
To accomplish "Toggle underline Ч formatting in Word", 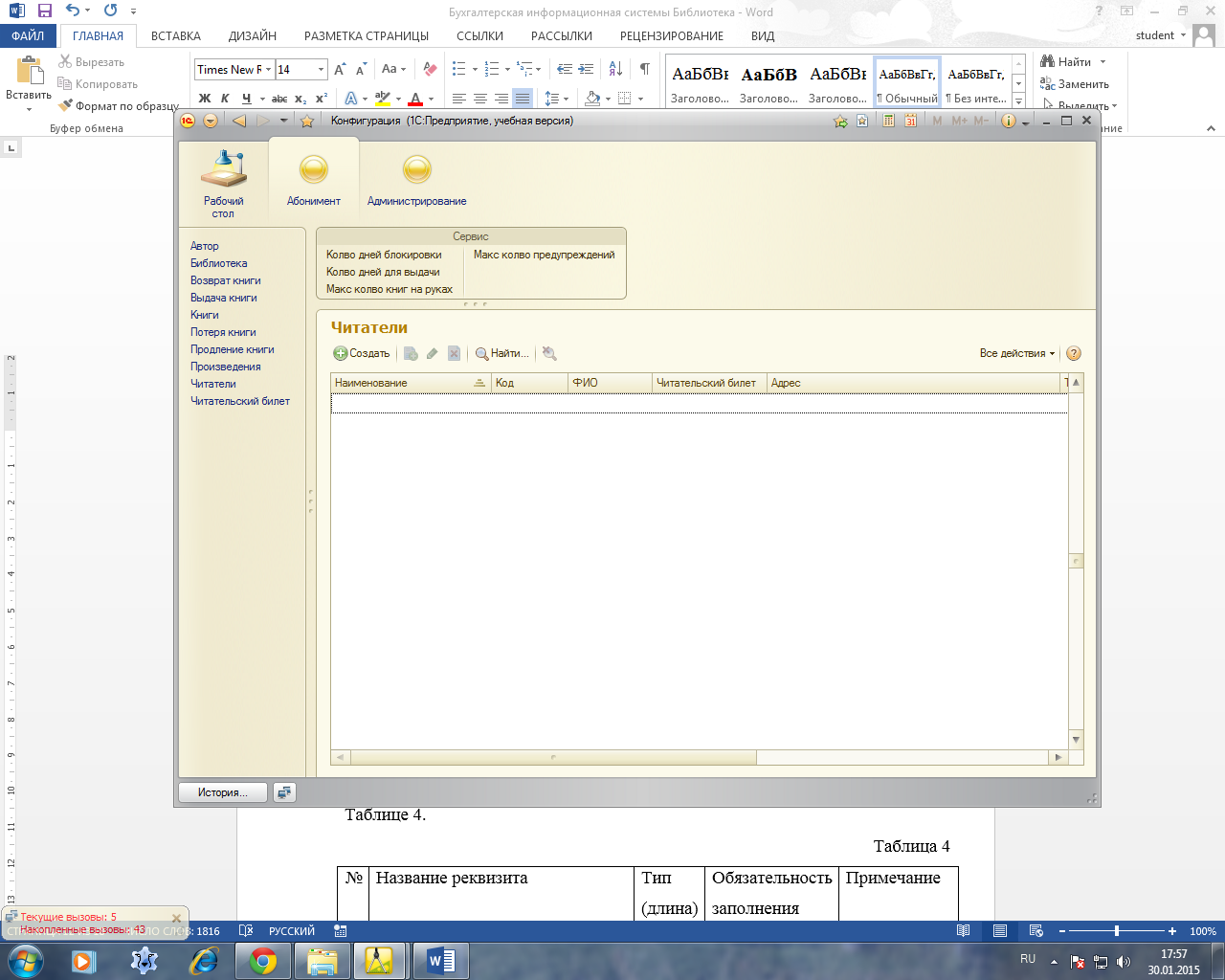I will click(x=246, y=99).
